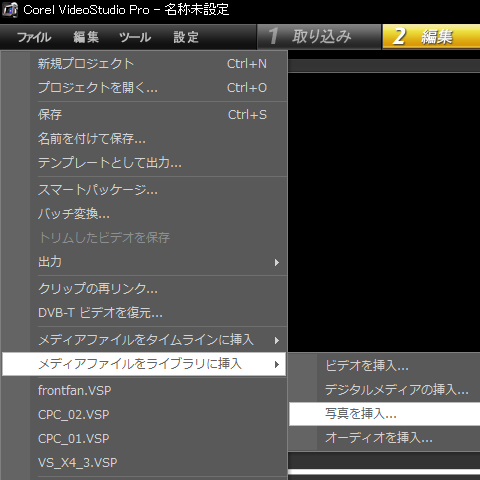
Task: Select プロジェクトを開く... menu entry
Action: click(144, 88)
